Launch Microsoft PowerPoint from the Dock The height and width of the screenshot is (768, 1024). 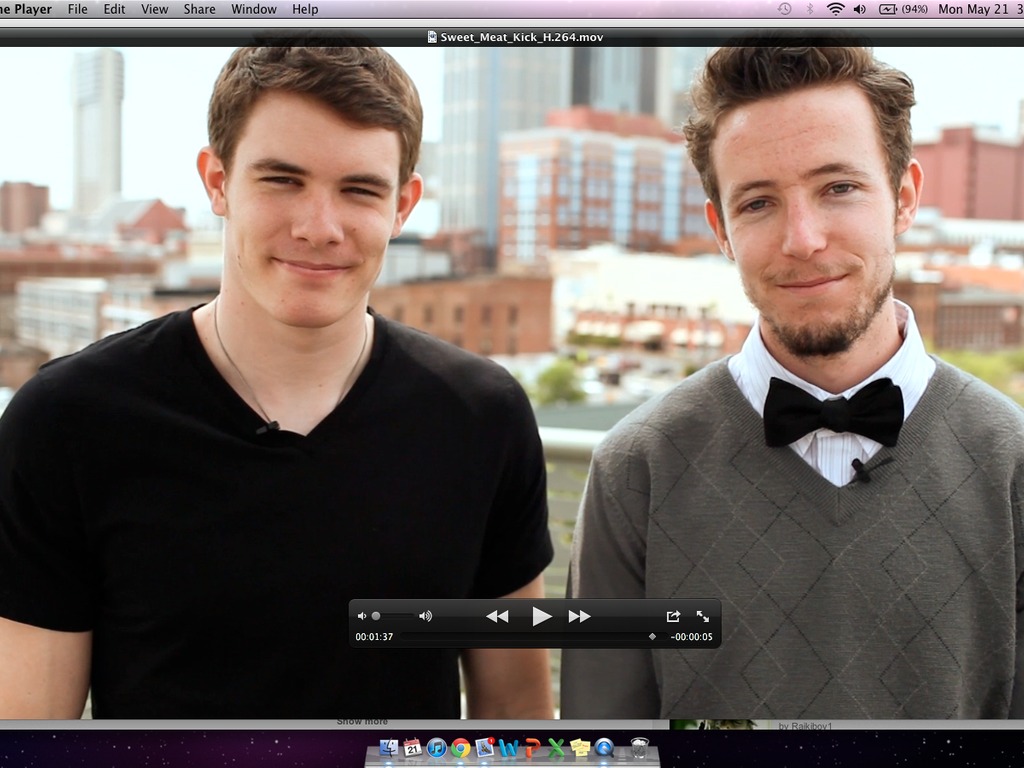click(x=533, y=747)
